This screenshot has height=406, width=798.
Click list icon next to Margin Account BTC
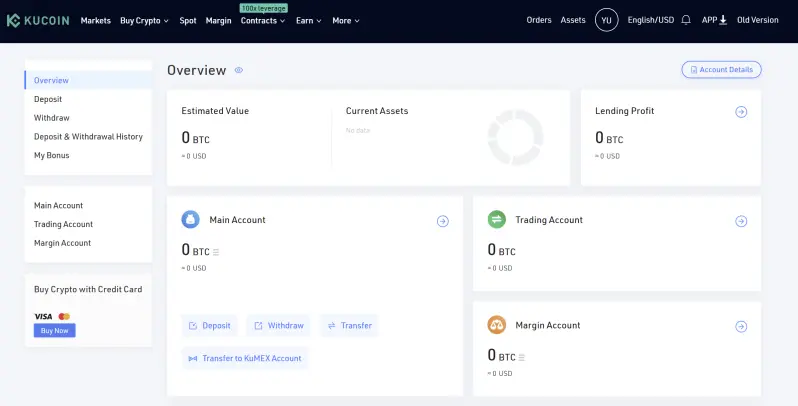522,357
